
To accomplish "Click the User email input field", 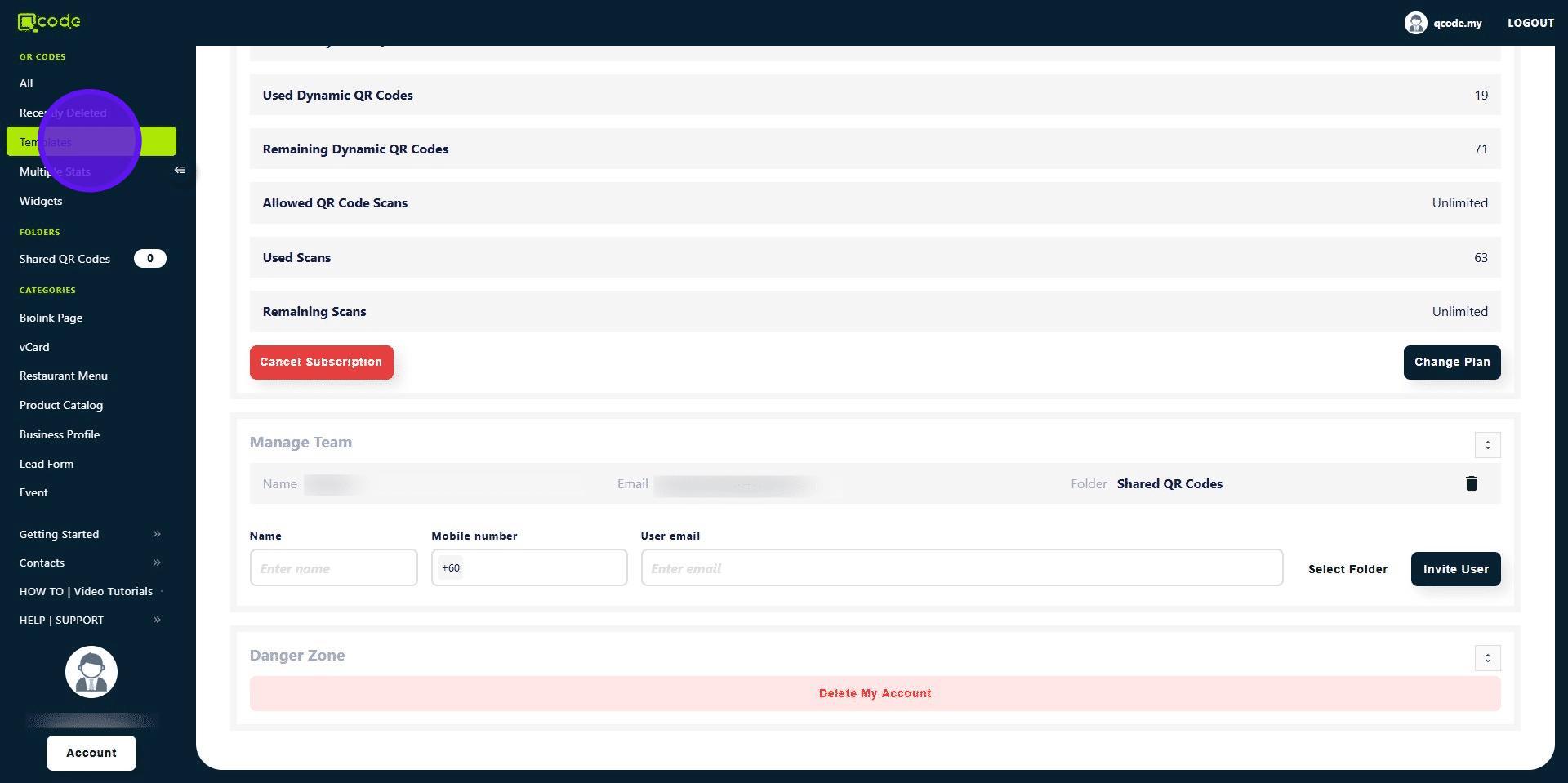I will point(961,568).
